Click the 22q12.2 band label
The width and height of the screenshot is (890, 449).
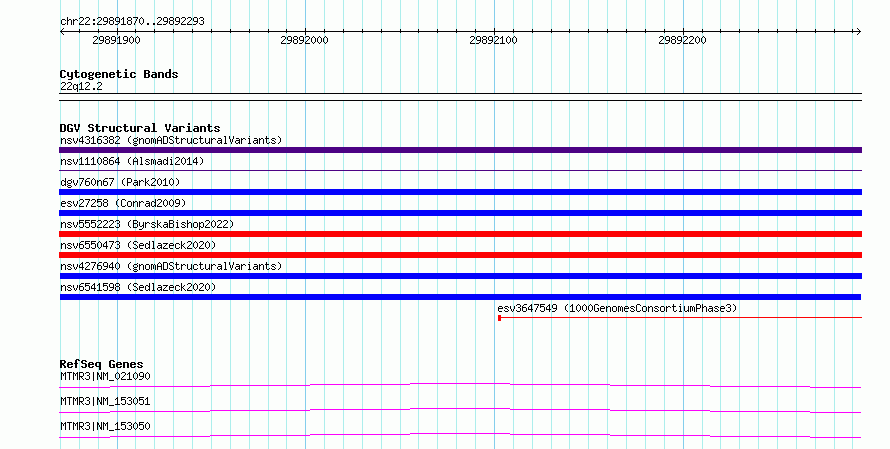(81, 86)
